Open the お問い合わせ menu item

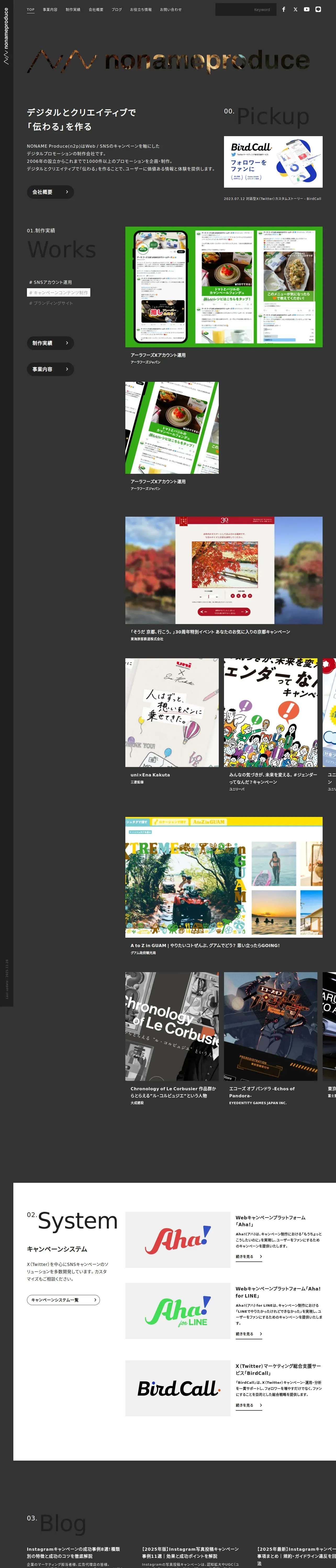pyautogui.click(x=171, y=10)
